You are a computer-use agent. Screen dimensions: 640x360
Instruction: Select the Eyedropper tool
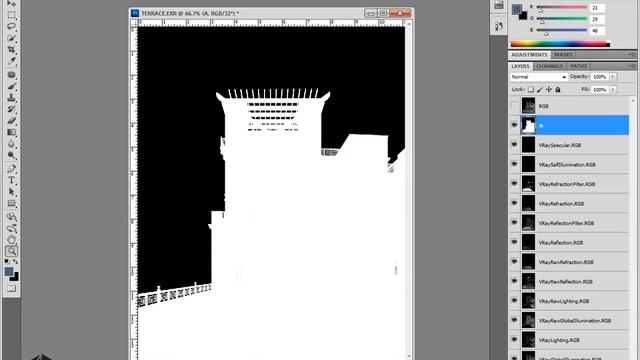click(x=11, y=61)
